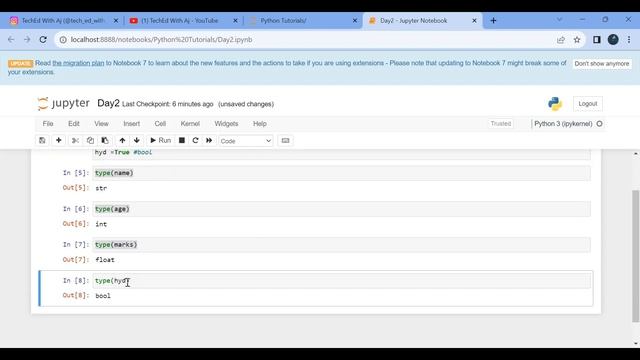This screenshot has height=360, width=640.
Task: Paste cells below icon
Action: click(x=105, y=140)
